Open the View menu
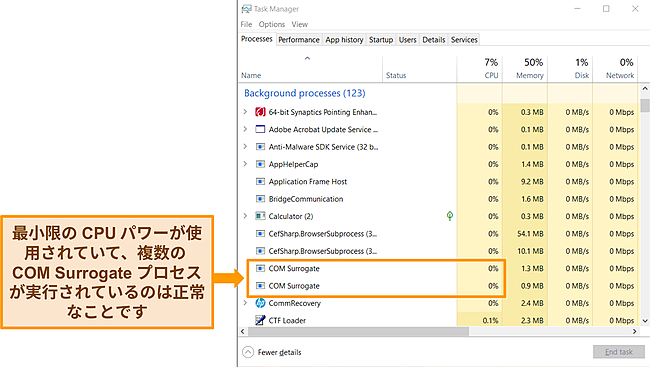The height and width of the screenshot is (367, 650). pyautogui.click(x=300, y=24)
